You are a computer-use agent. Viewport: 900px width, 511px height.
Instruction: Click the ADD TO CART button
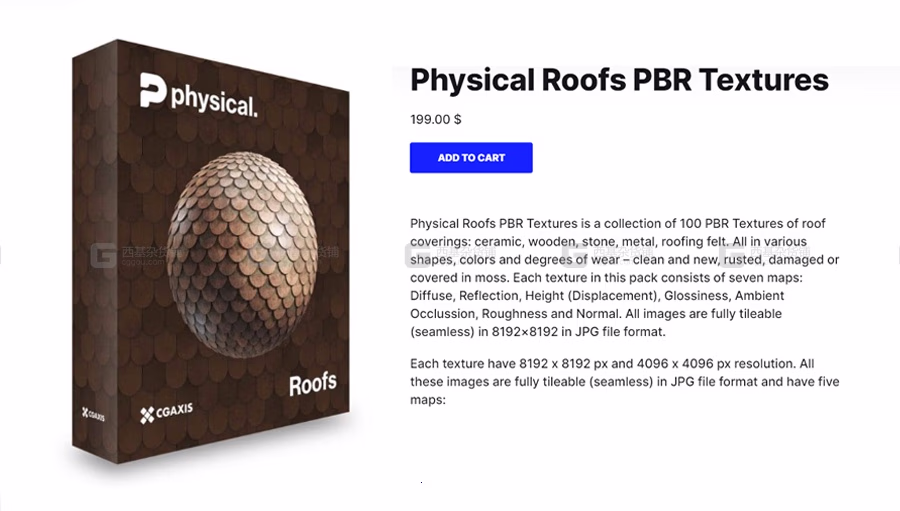471,157
